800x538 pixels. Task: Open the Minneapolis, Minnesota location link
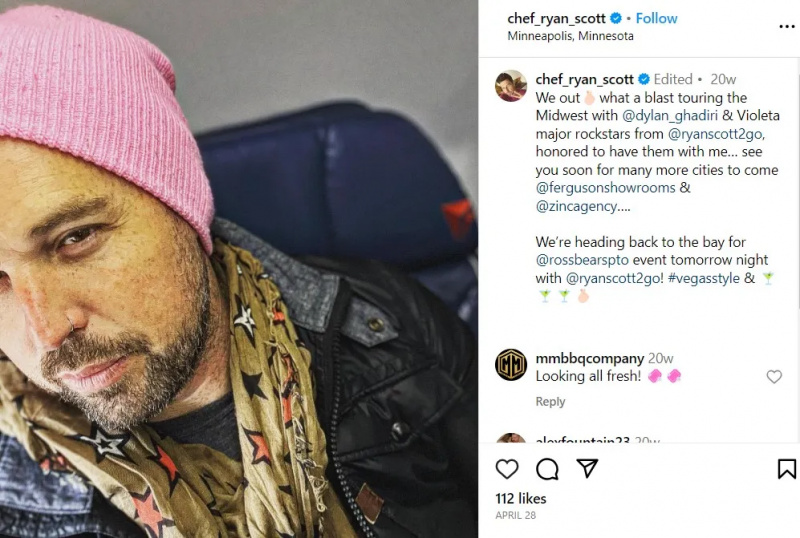570,36
